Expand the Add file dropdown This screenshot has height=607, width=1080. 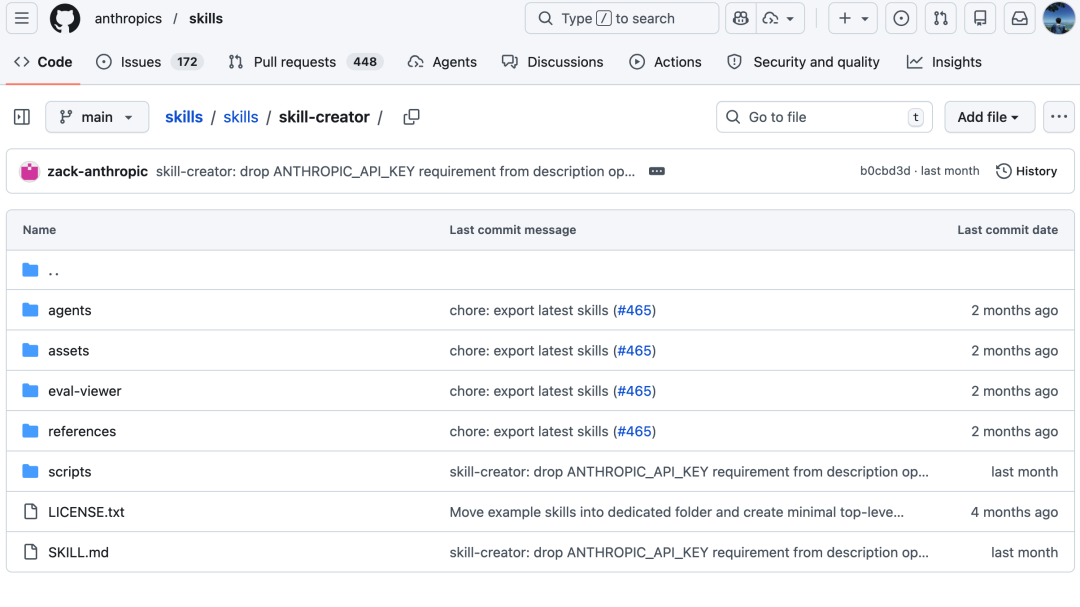(x=989, y=117)
